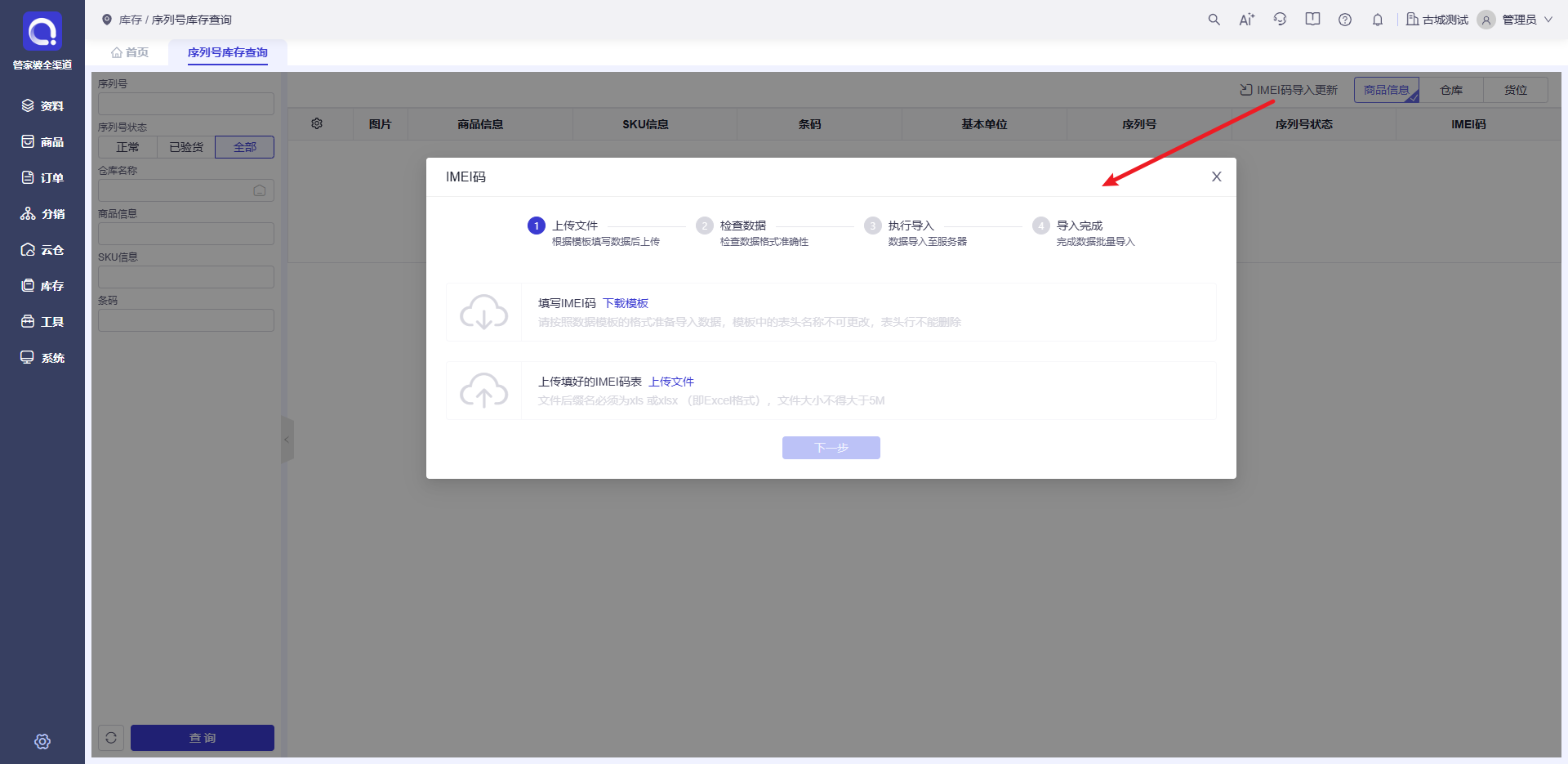Image resolution: width=1568 pixels, height=764 pixels.
Task: Go to the 首页 tab
Action: (130, 52)
